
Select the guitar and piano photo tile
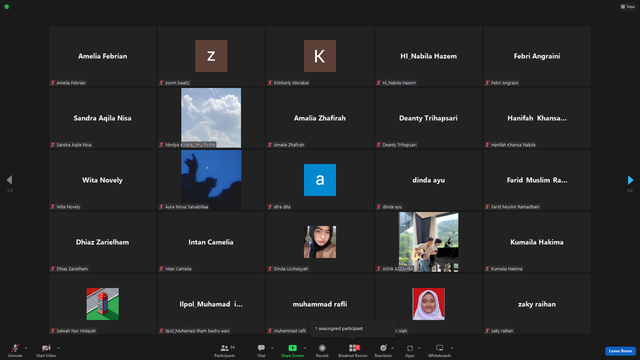click(x=429, y=242)
